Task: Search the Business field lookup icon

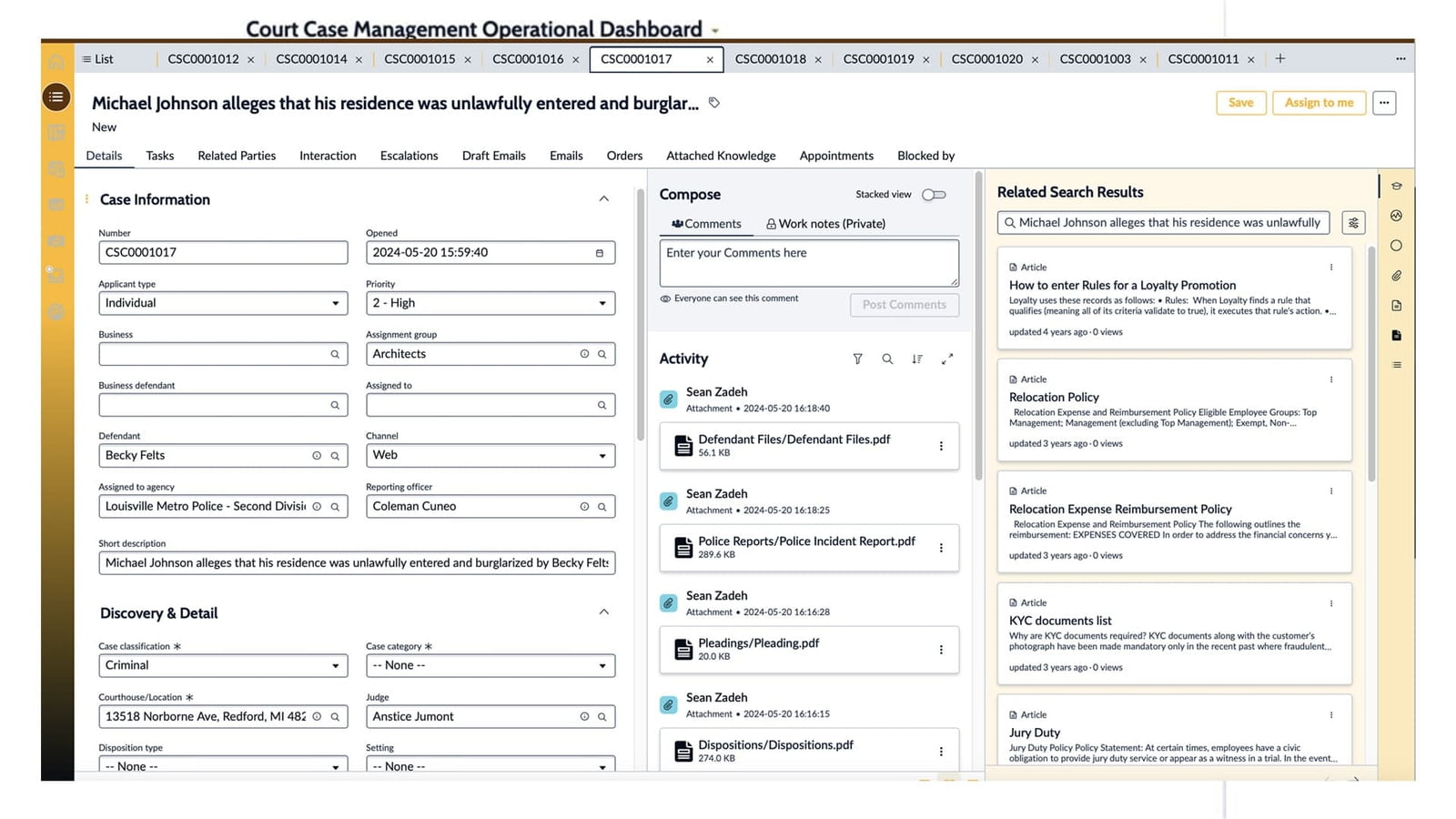Action: click(335, 354)
